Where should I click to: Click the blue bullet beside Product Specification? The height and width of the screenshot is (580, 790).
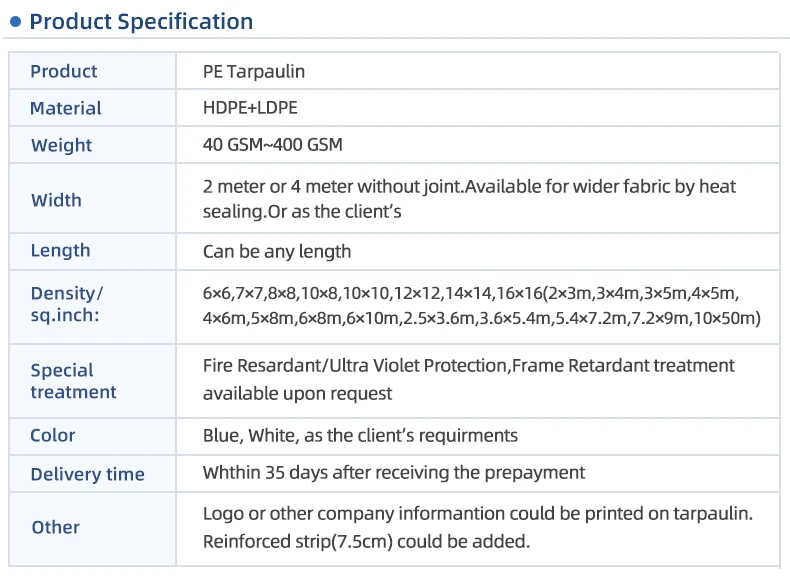15,21
